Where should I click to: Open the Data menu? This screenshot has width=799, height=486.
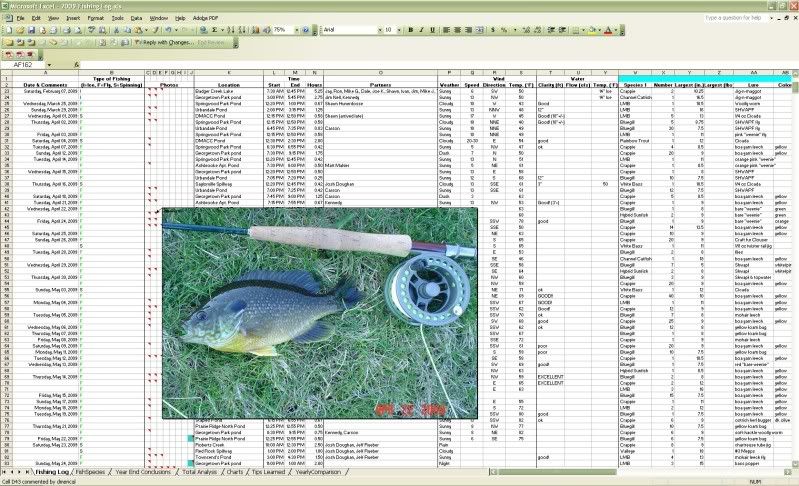[136, 18]
